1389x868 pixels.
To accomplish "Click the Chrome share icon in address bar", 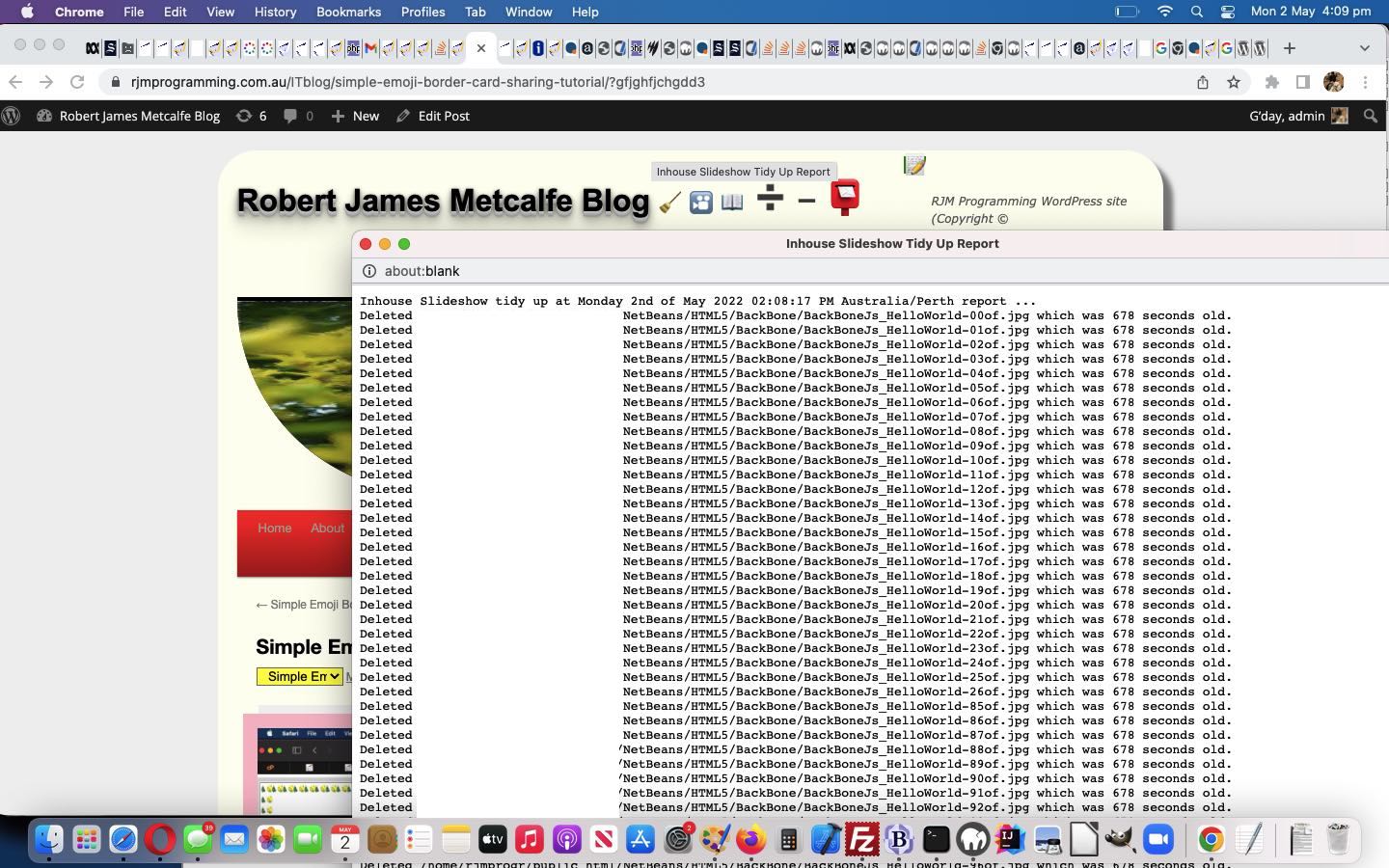I will [x=1203, y=82].
